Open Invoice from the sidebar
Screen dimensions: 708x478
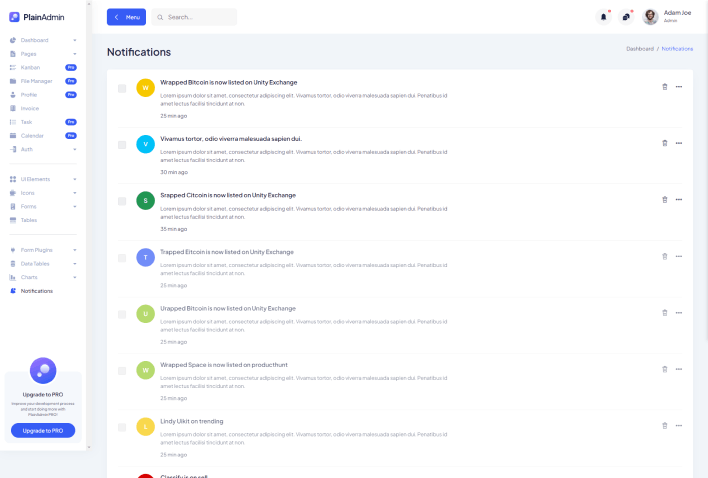coord(30,108)
